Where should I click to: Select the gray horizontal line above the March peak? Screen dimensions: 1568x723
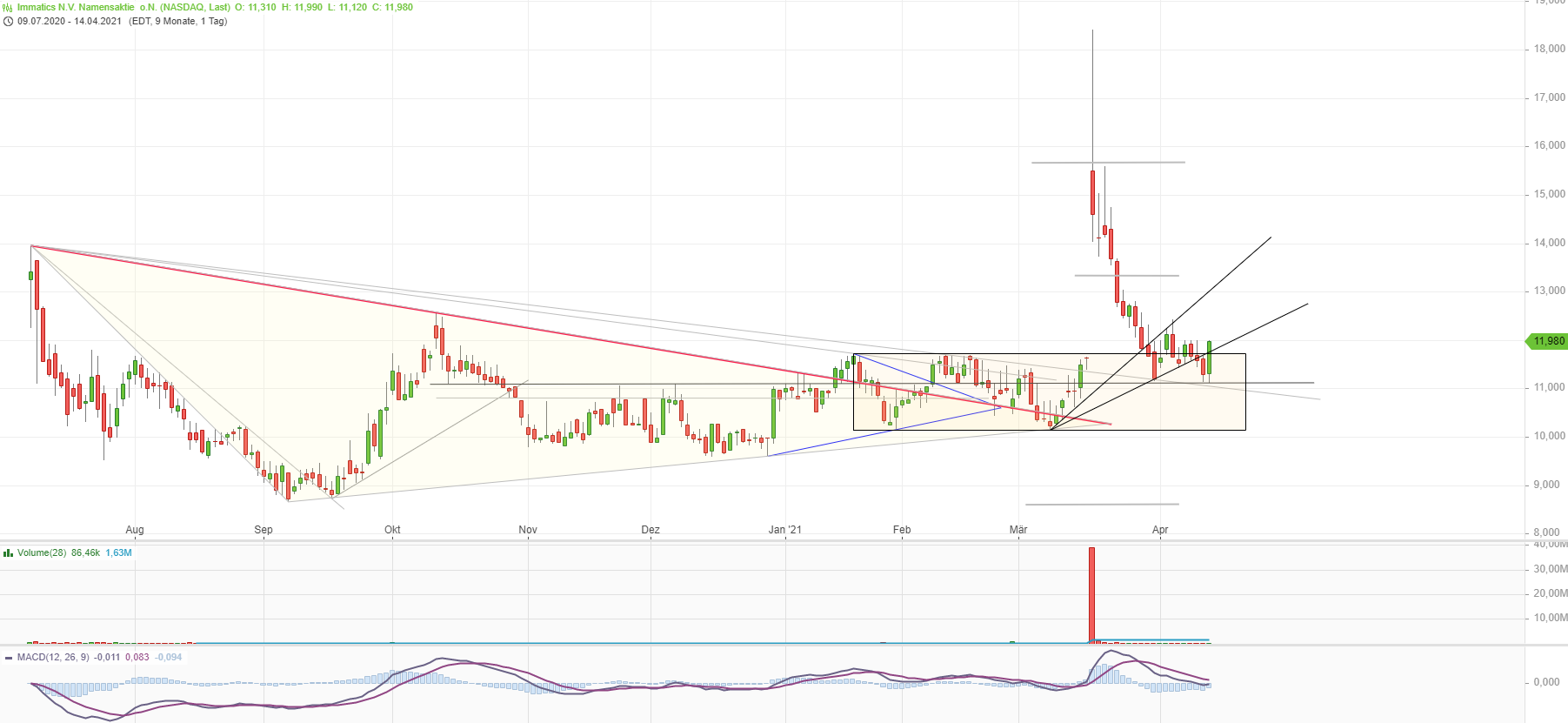[1108, 163]
